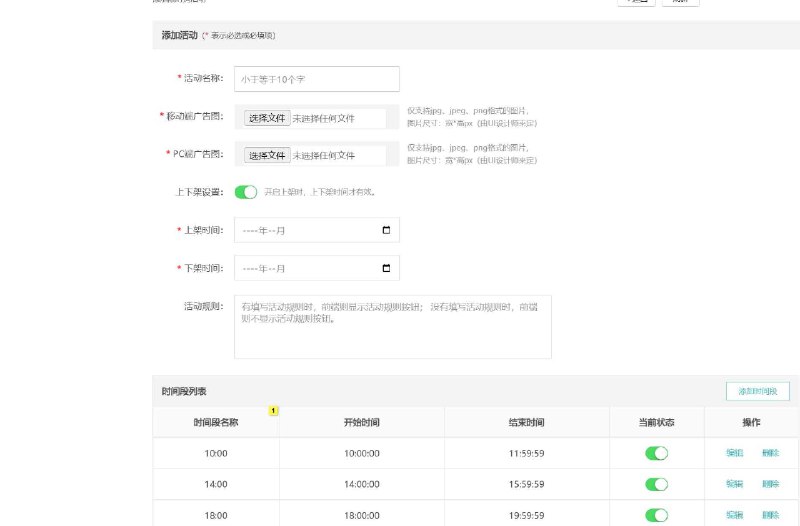
Task: Select the 15:59:59 end time cell
Action: click(x=527, y=484)
